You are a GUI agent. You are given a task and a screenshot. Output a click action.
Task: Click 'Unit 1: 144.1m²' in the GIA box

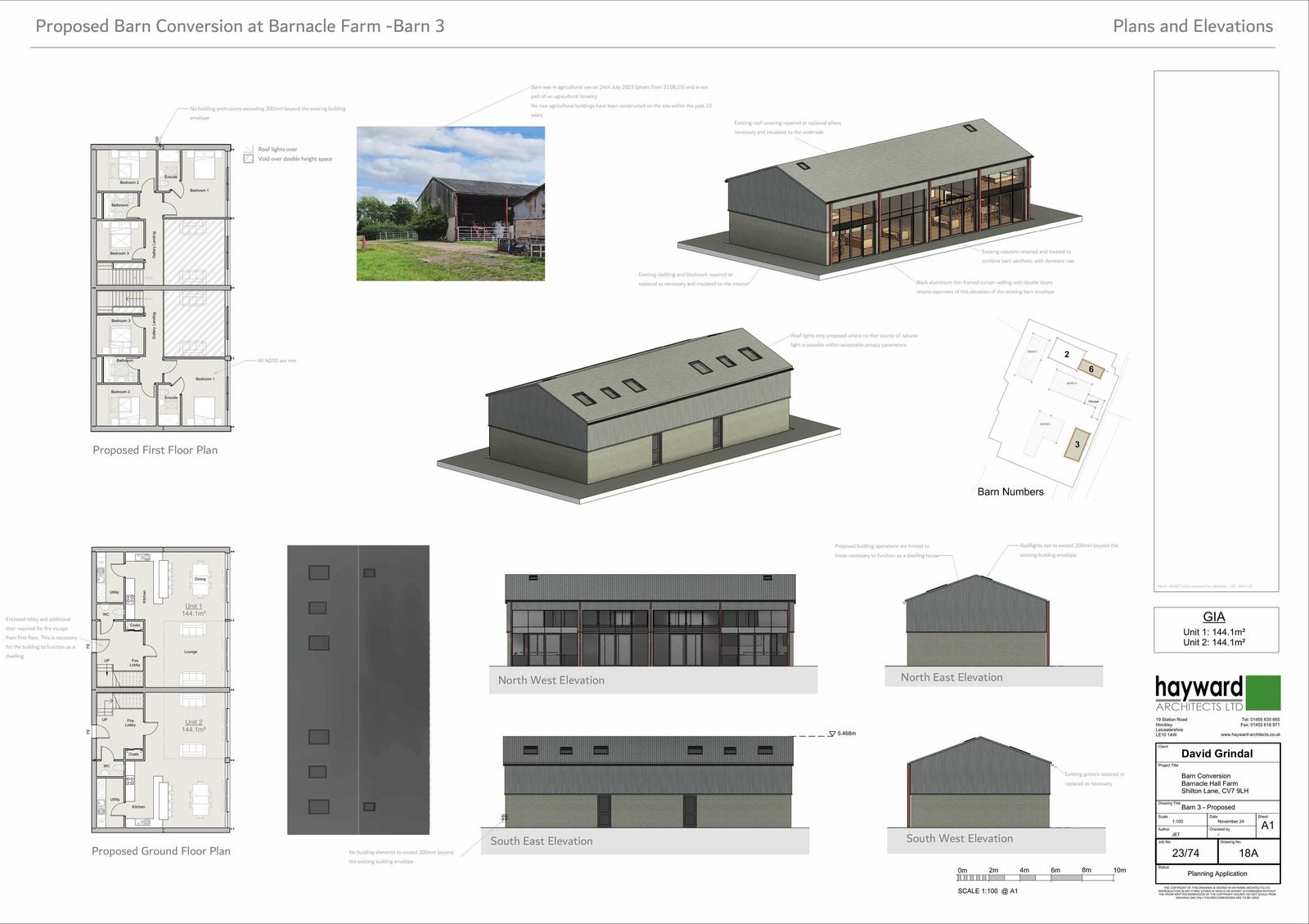tap(1214, 632)
